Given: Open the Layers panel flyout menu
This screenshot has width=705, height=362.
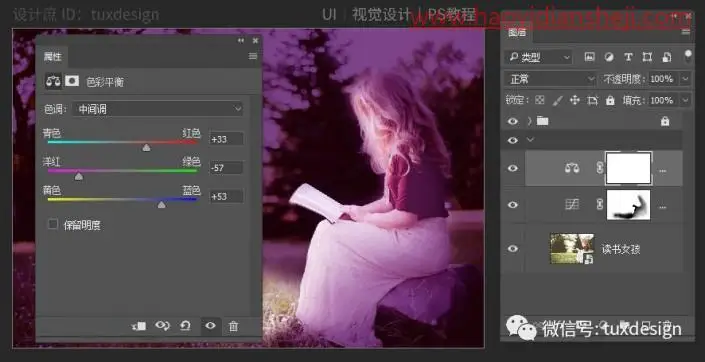Looking at the screenshot, I should point(686,32).
